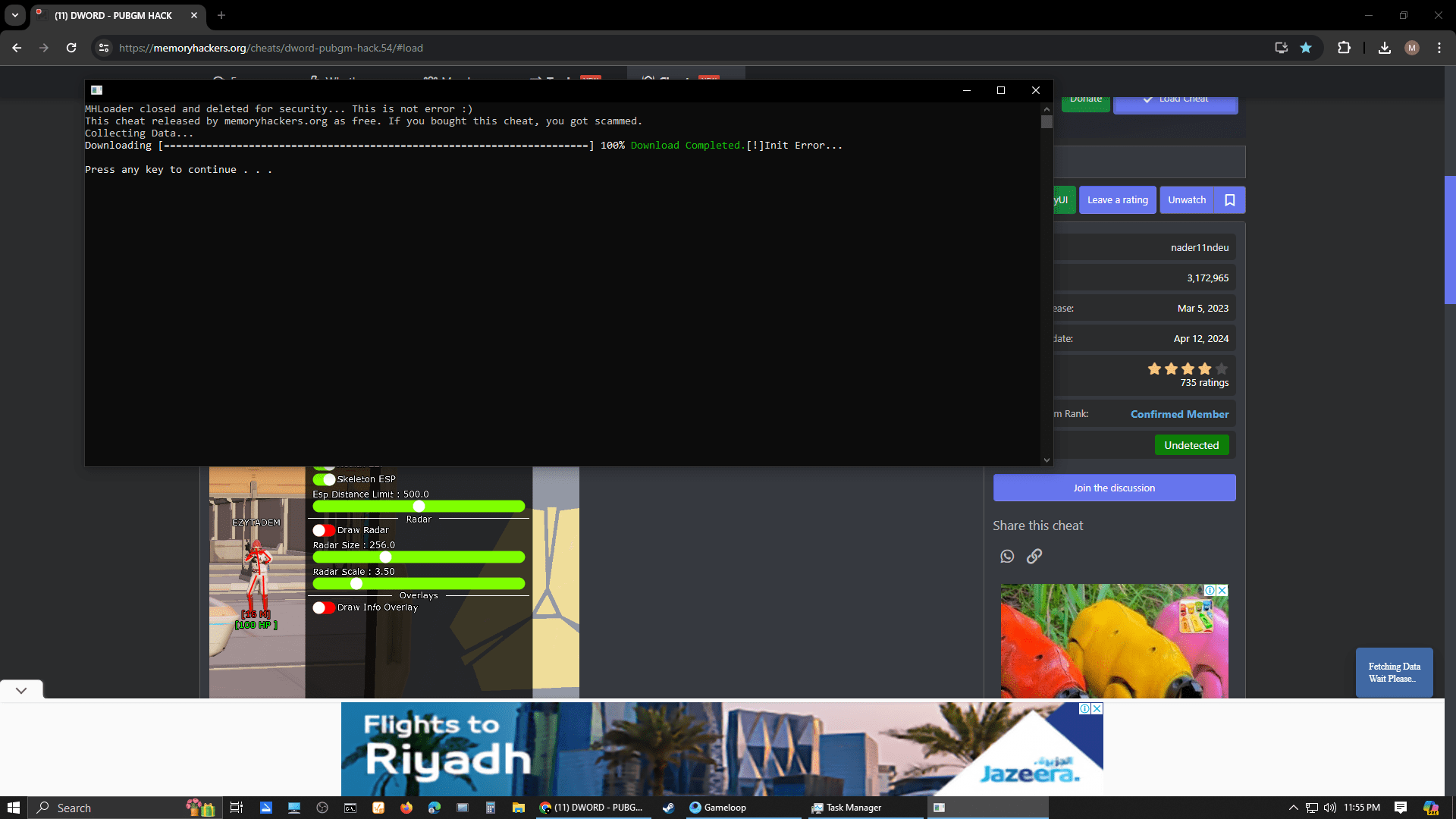Click the author name nader11ndeu
Viewport: 1456px width, 819px height.
pos(1200,247)
